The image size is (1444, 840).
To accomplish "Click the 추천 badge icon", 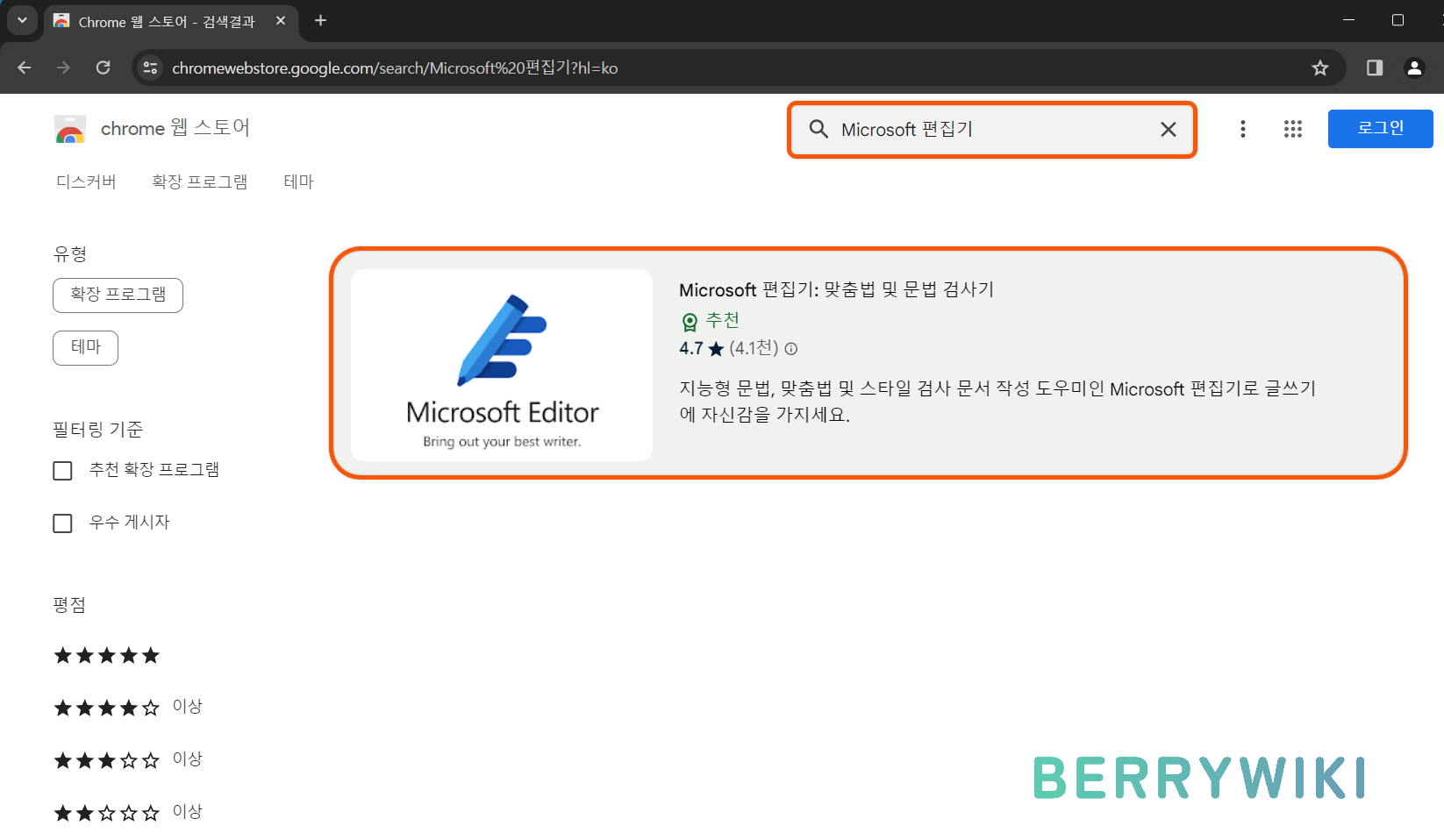I will coord(690,322).
